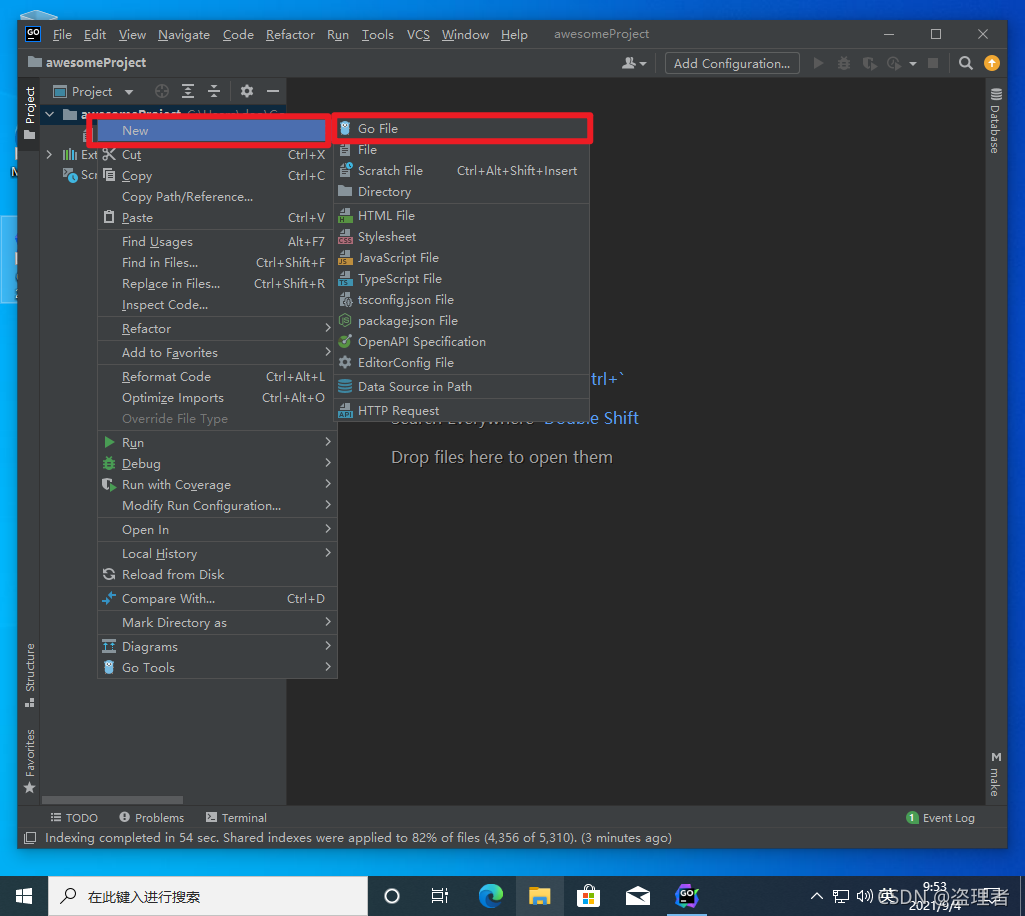
Task: Click the user account icon in toolbar
Action: coord(633,63)
